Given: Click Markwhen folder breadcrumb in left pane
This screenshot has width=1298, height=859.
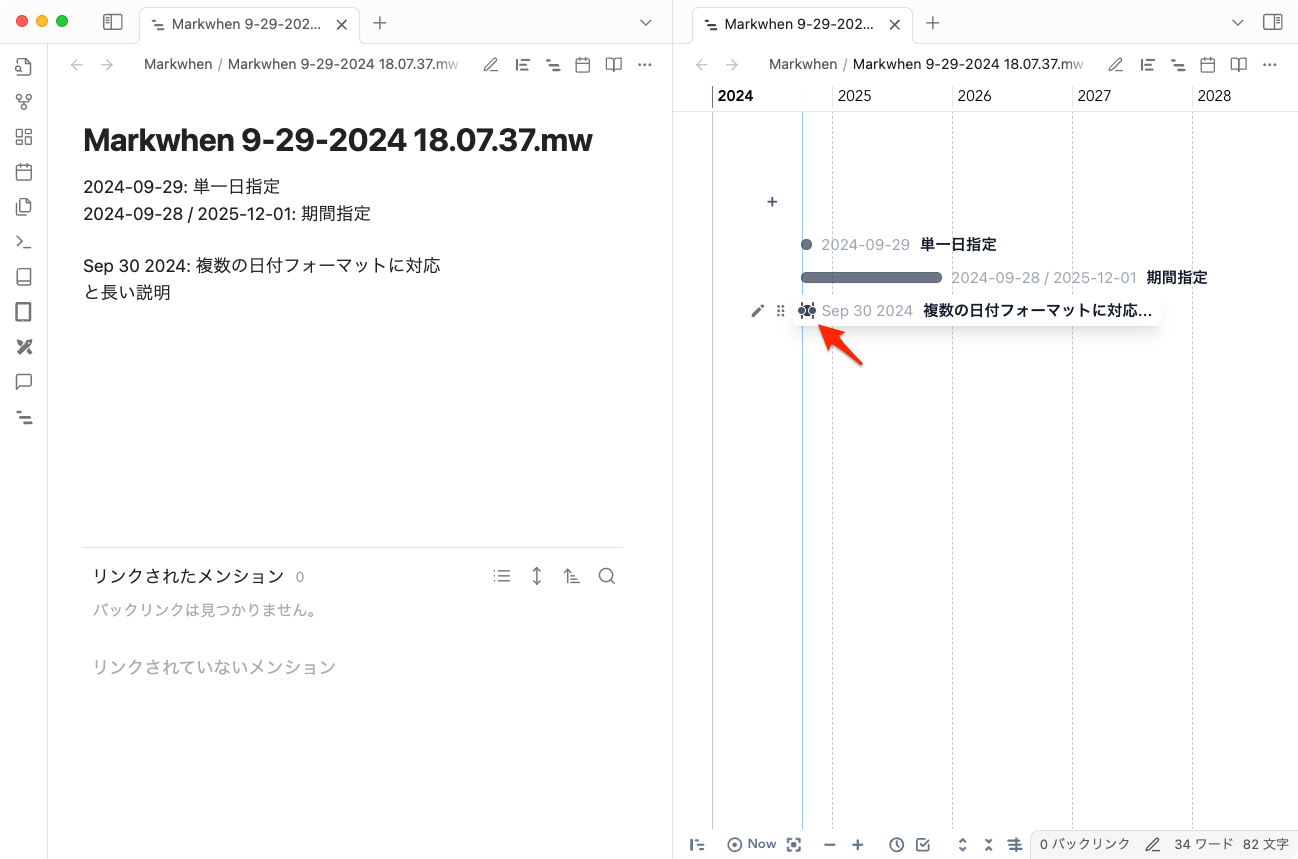Looking at the screenshot, I should coord(178,64).
